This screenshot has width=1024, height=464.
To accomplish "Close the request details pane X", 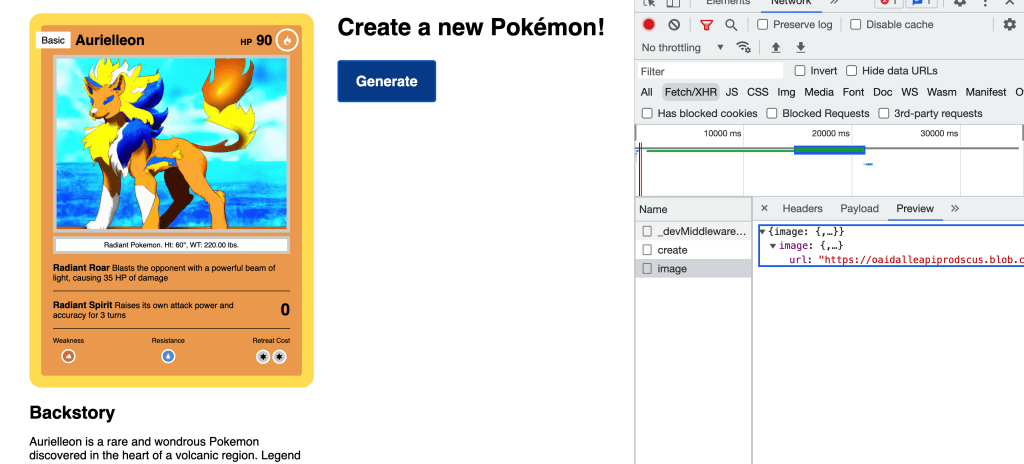I will point(764,208).
